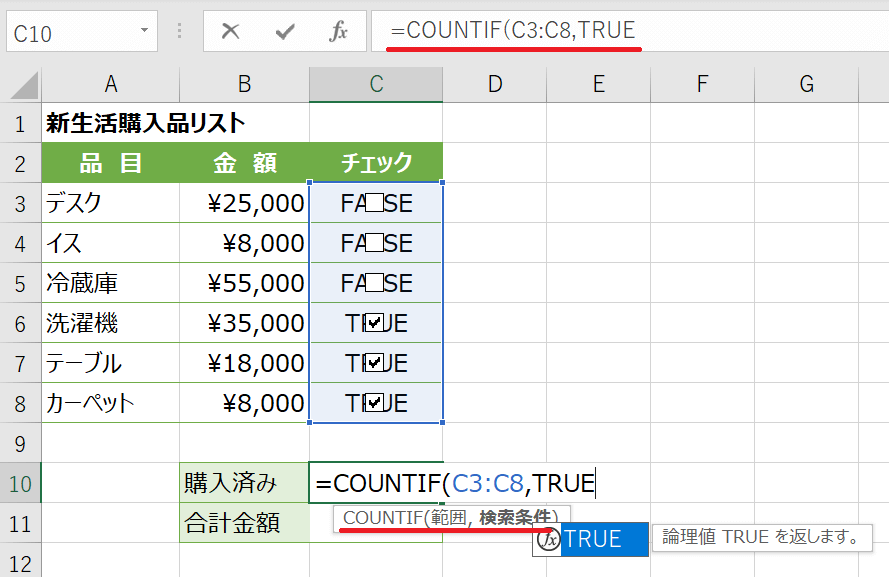
Task: Check the イス row checkbox
Action: (375, 242)
